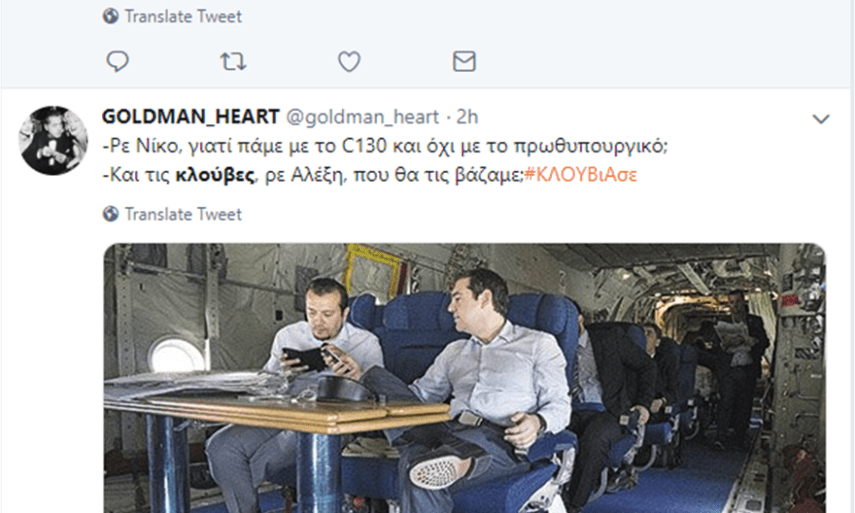Viewport: 855px width, 513px height.
Task: Open the GOLDMAN_HEART profile avatar
Action: tap(53, 140)
